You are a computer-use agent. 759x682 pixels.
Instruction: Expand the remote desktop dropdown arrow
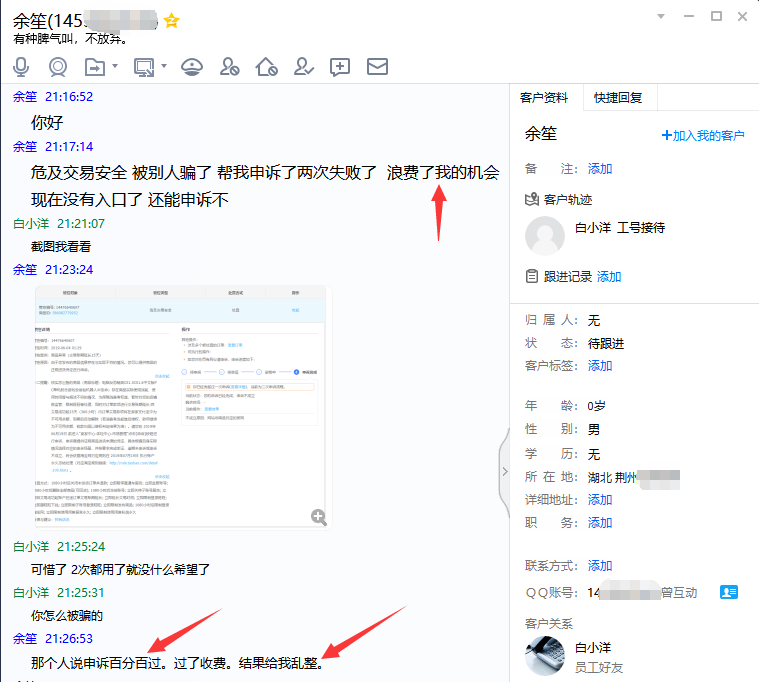[164, 65]
